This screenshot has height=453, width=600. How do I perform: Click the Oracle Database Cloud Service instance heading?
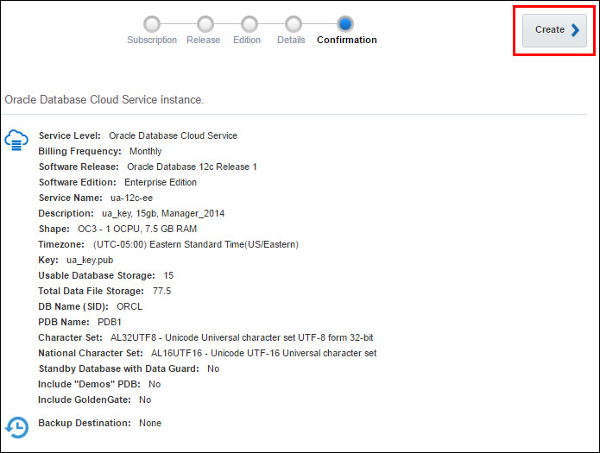click(104, 100)
